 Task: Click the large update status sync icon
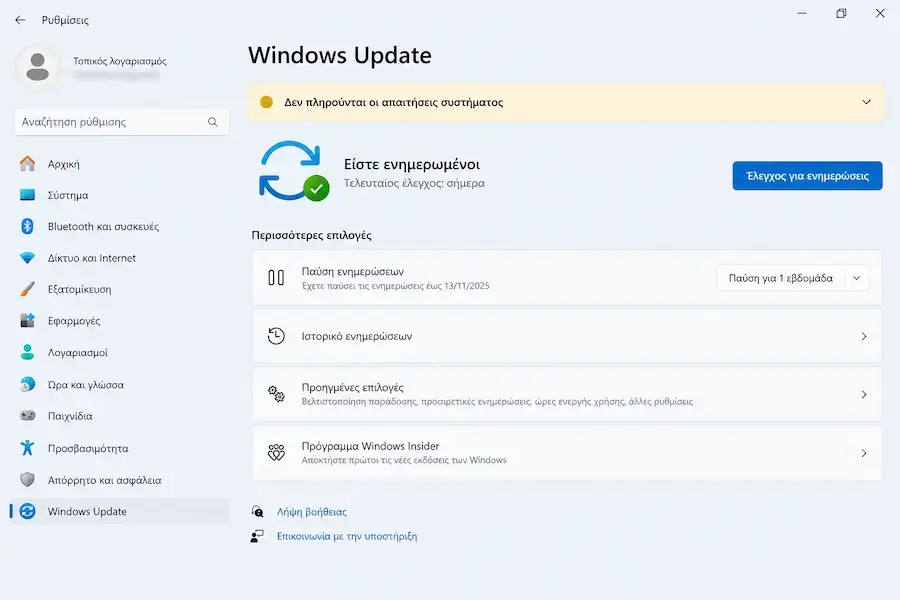[294, 171]
